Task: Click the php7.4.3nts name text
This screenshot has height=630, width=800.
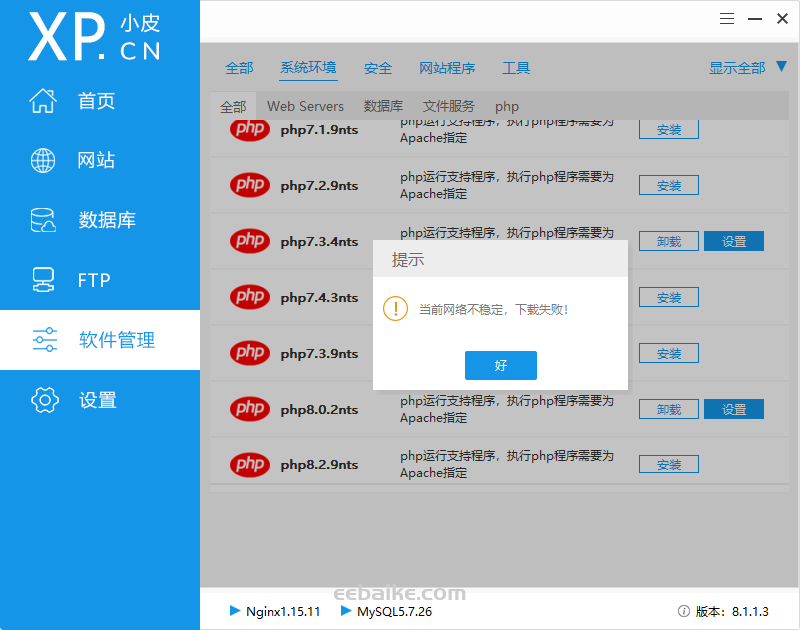Action: click(x=319, y=297)
